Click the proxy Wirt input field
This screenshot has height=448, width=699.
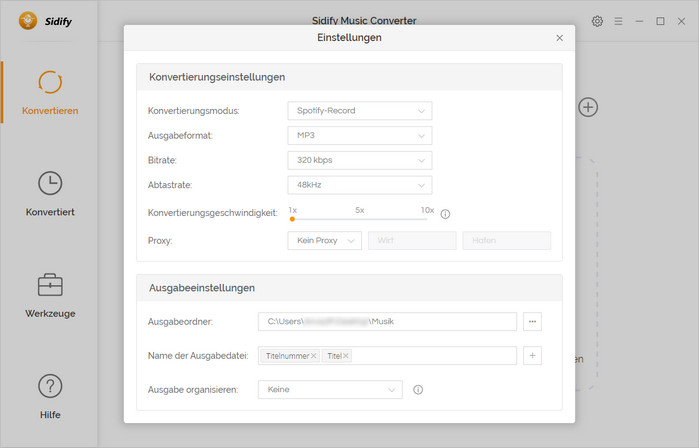tap(412, 240)
